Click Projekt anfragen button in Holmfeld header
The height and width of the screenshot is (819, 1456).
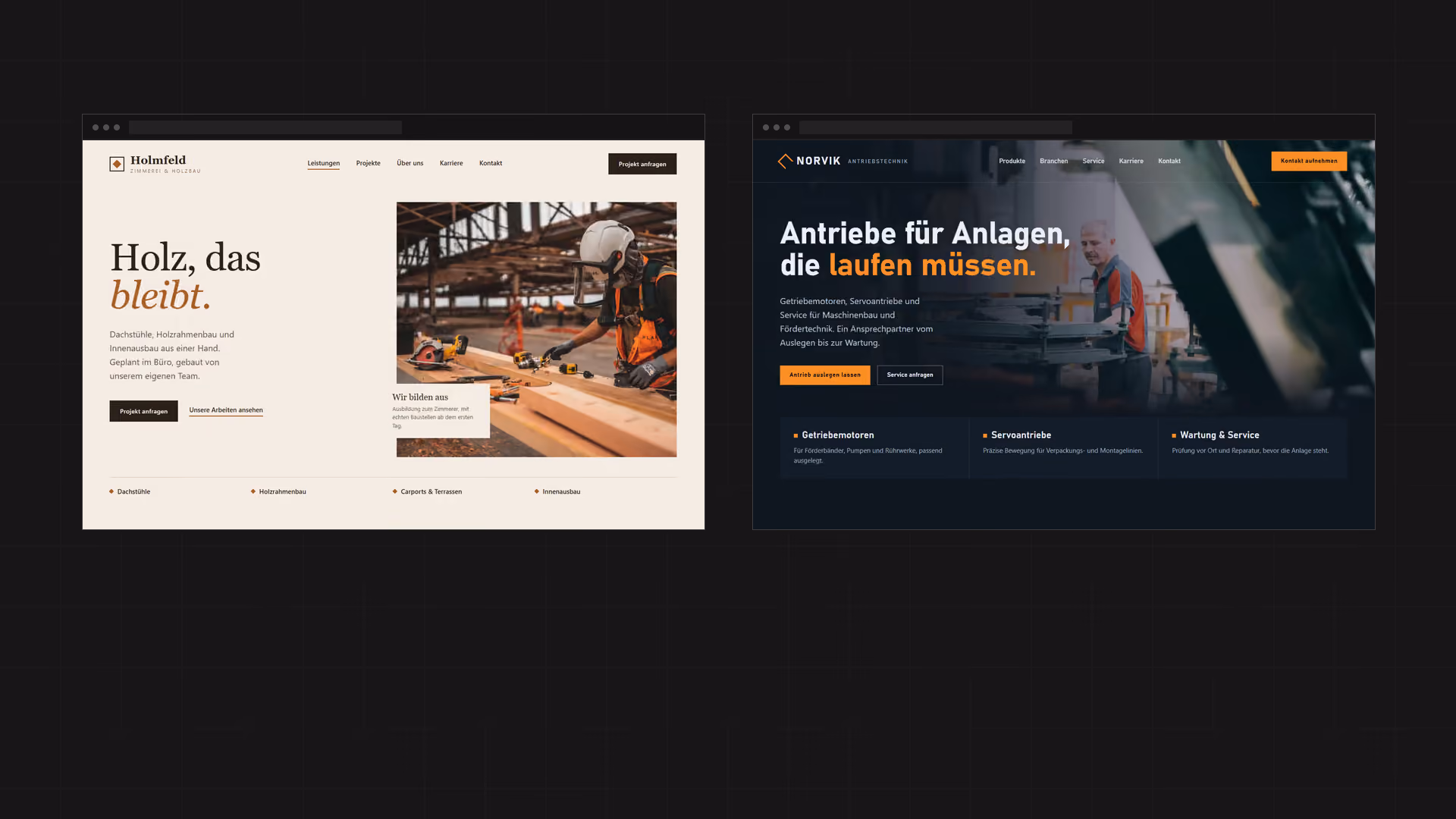642,164
